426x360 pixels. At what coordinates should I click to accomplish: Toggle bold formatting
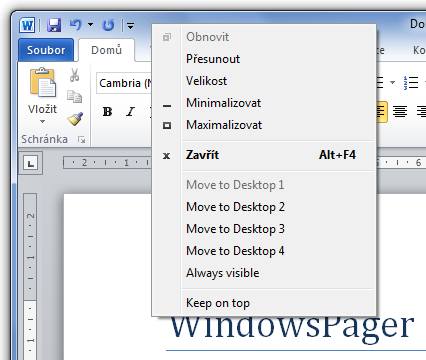107,112
